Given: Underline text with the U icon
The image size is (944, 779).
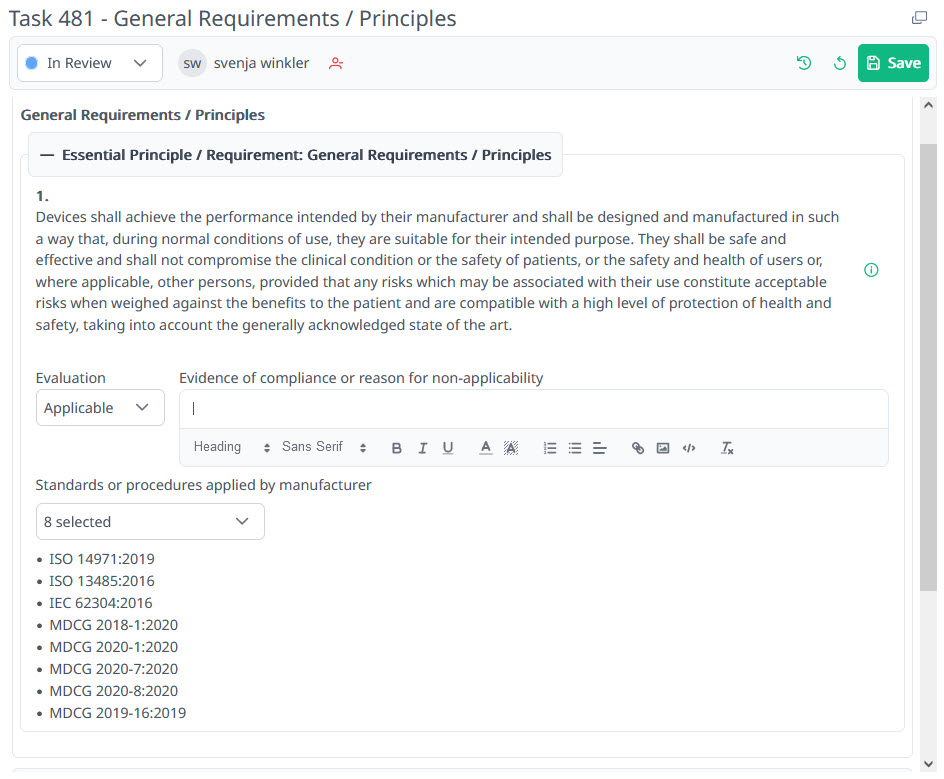Looking at the screenshot, I should (447, 448).
